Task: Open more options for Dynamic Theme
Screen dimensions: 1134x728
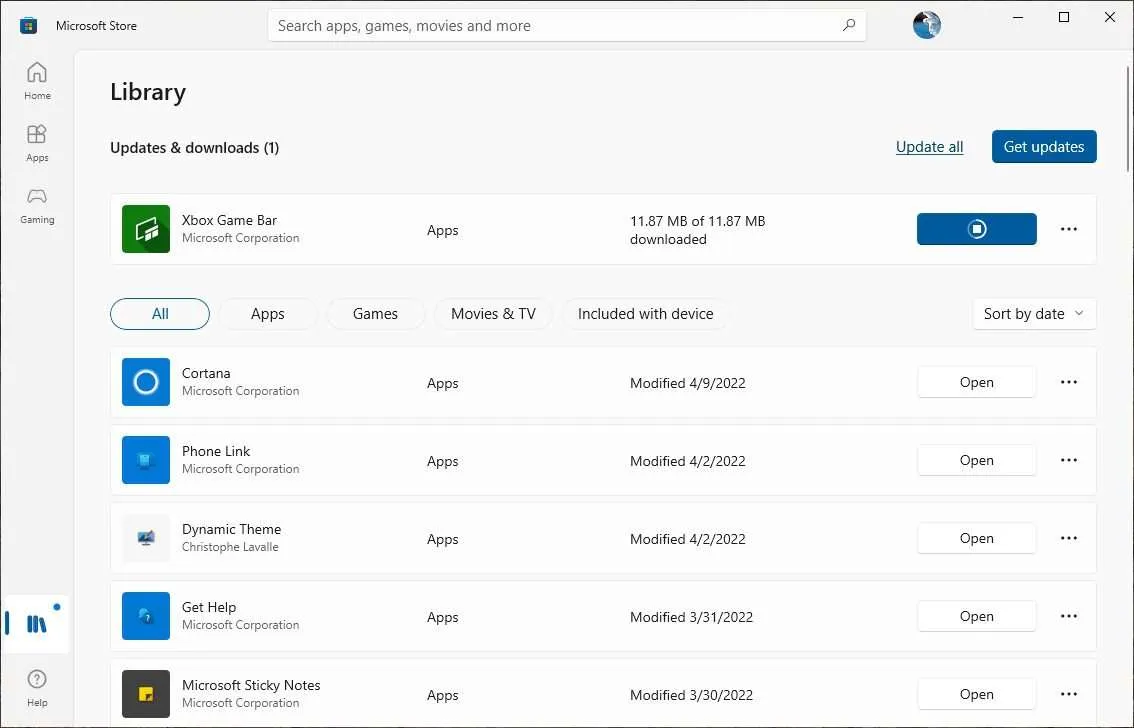Action: coord(1069,538)
